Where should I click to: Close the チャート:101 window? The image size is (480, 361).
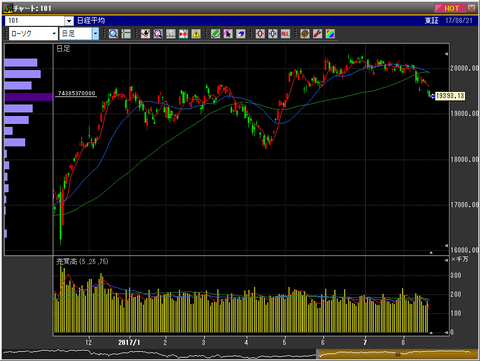click(x=471, y=8)
